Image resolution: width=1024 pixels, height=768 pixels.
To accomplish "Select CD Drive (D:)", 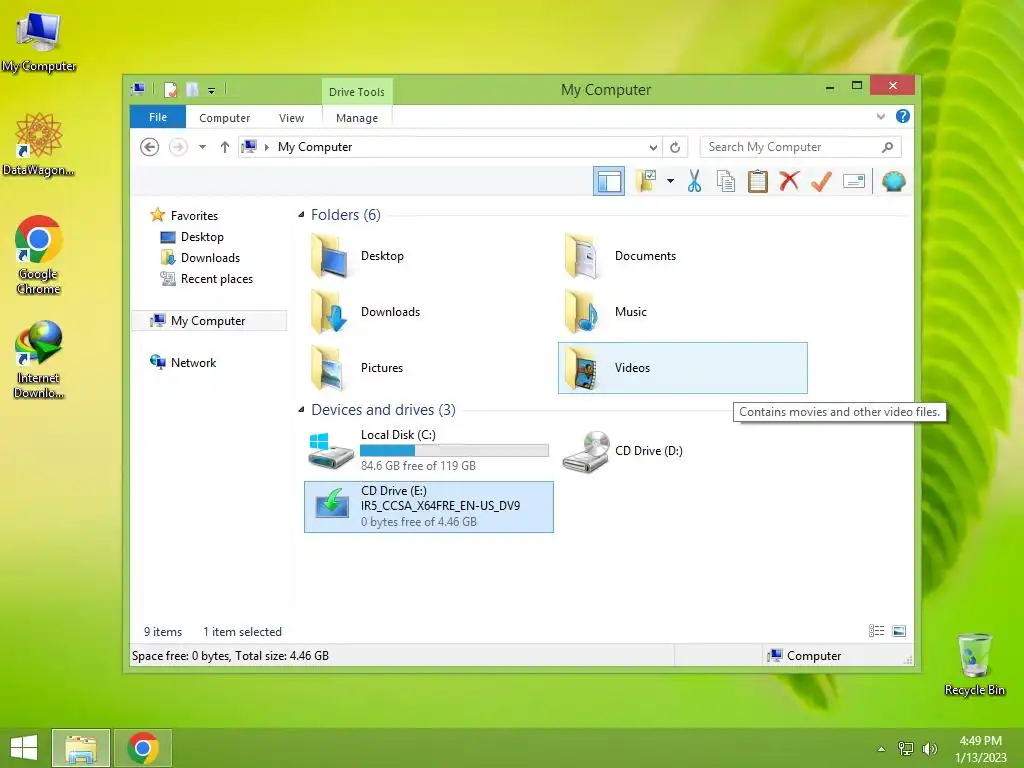I will click(x=682, y=451).
